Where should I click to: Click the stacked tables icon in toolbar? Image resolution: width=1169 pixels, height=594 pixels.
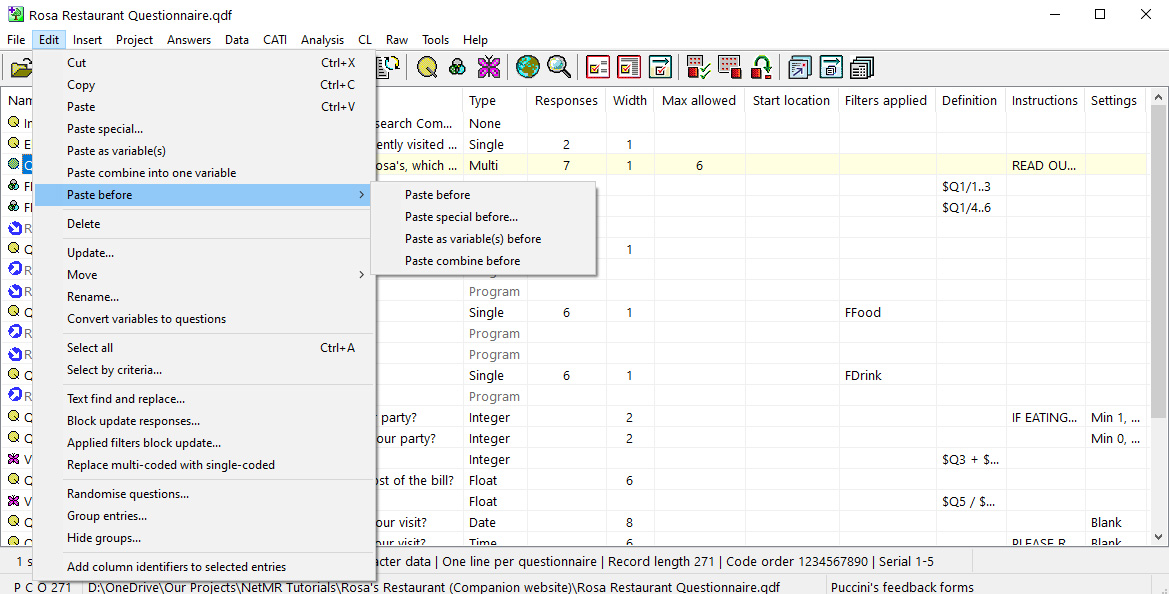(x=861, y=67)
